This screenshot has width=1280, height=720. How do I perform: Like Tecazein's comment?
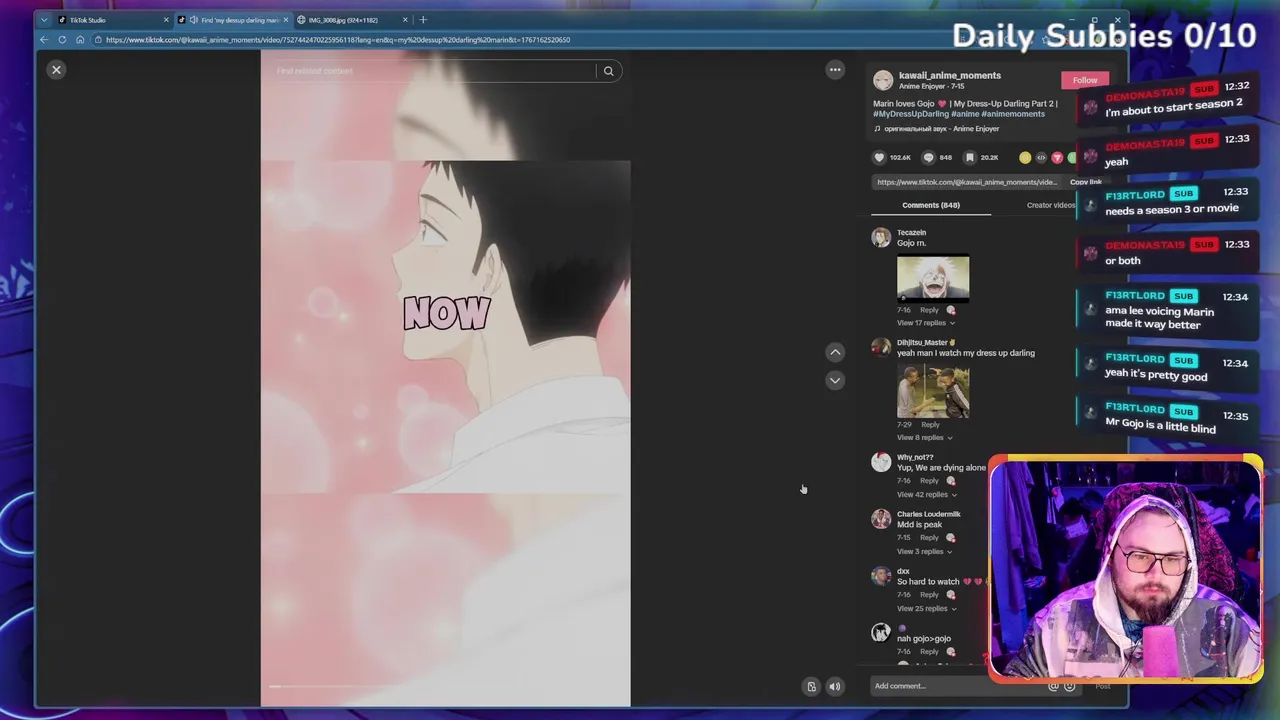951,310
